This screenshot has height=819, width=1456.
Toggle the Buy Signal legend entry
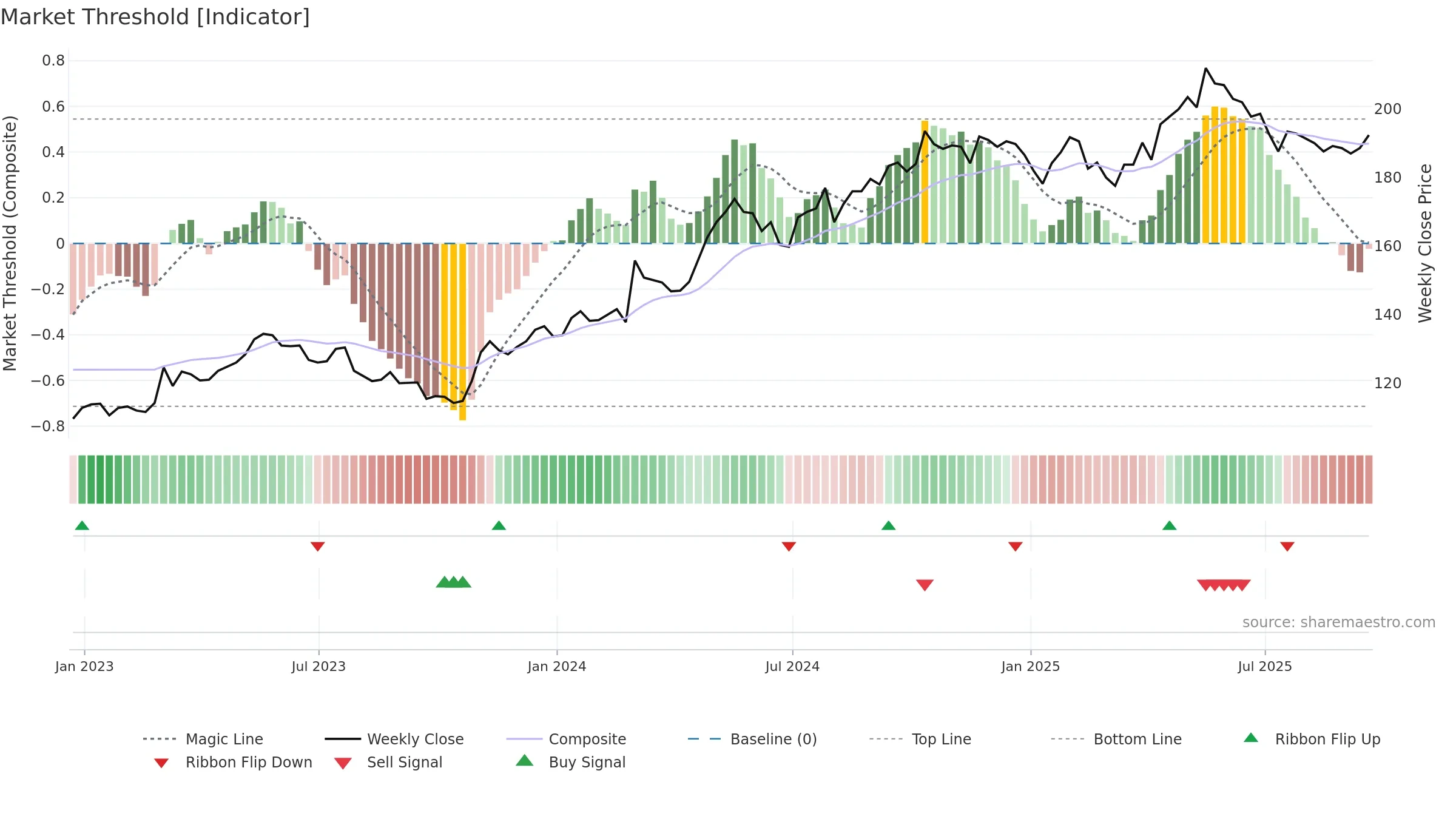(570, 762)
